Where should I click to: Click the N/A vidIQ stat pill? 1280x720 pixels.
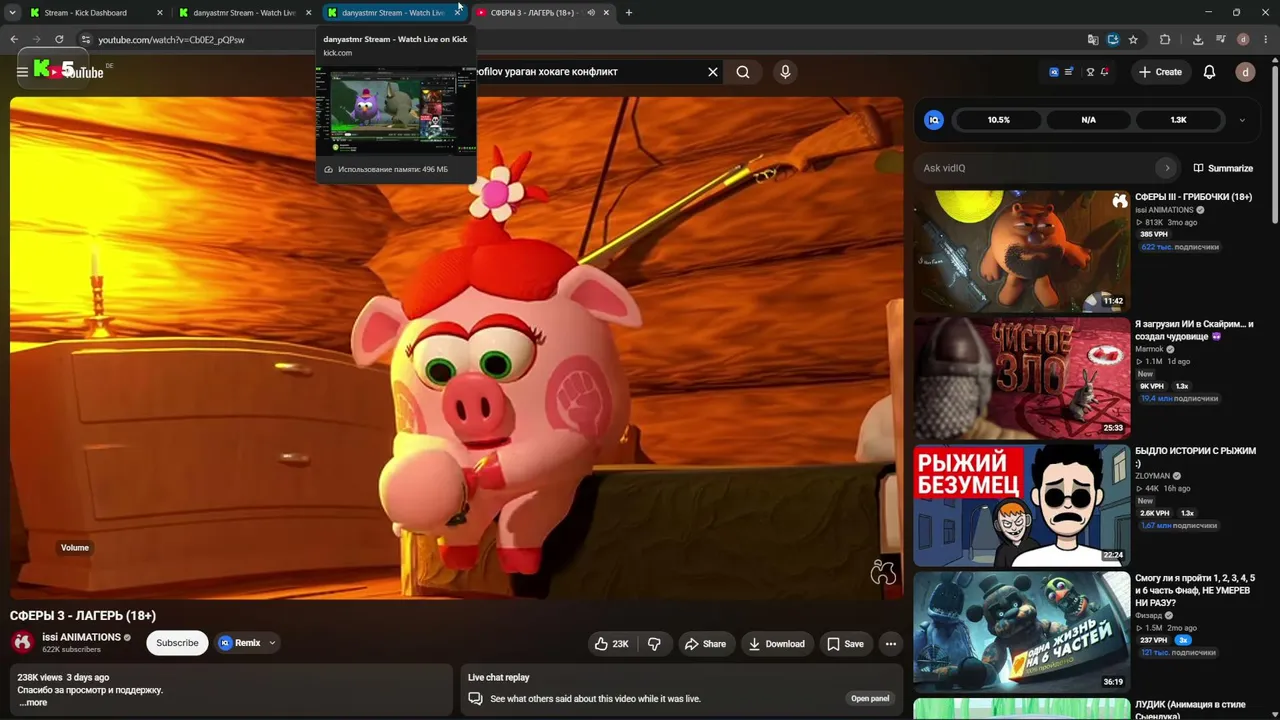click(x=1089, y=120)
